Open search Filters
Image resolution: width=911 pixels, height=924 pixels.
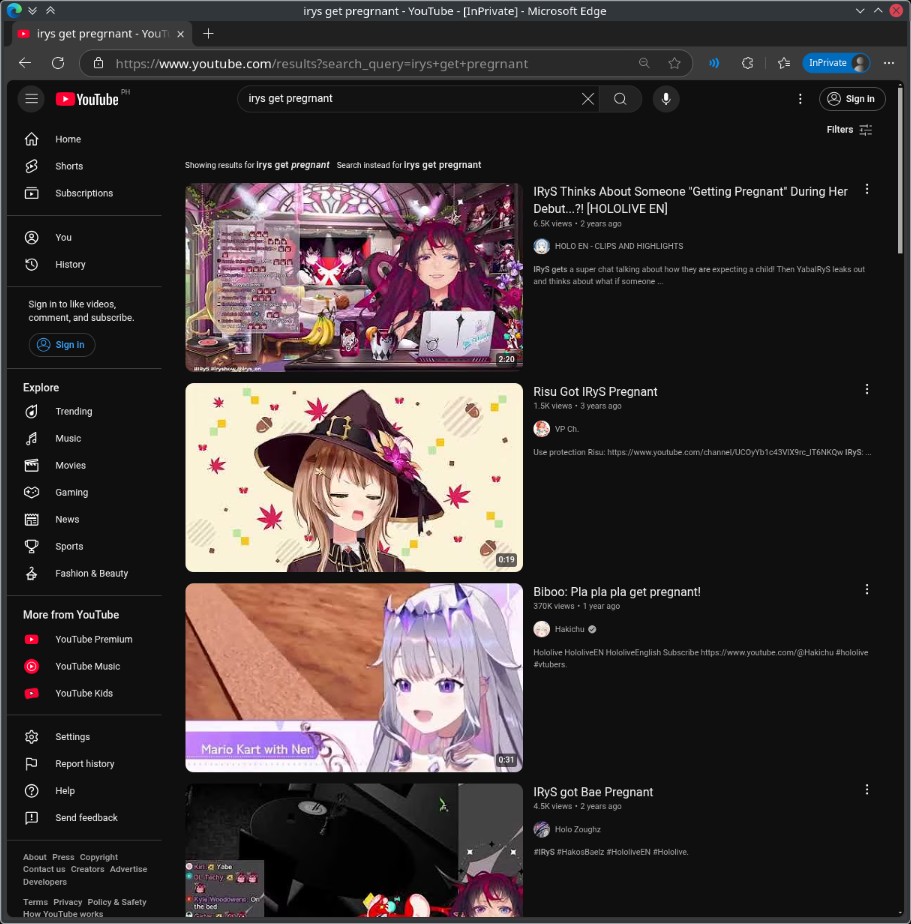pos(849,130)
